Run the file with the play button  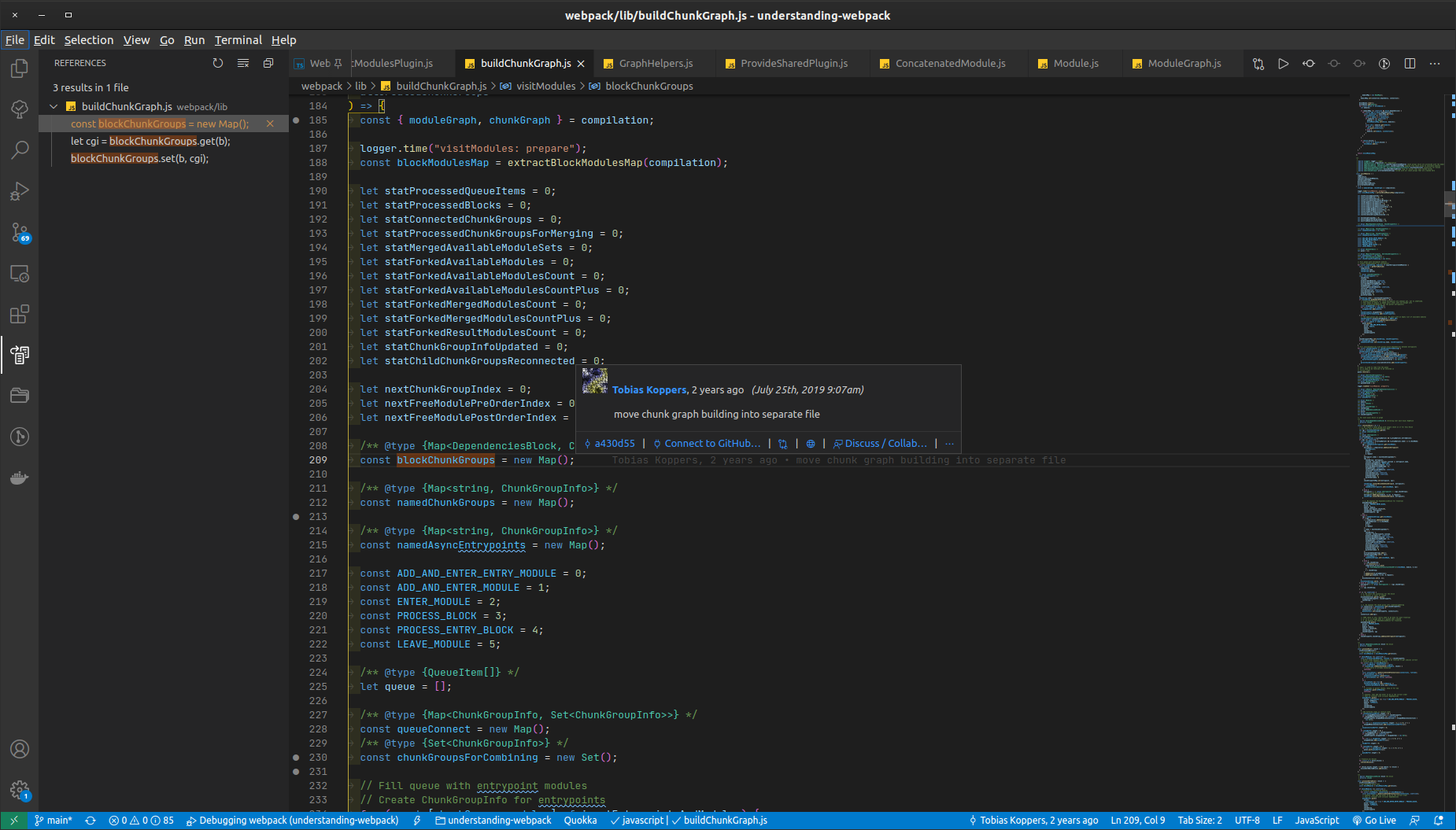pos(1284,64)
